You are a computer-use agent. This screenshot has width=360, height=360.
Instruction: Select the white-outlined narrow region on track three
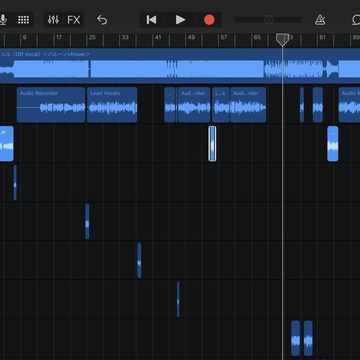tap(212, 144)
